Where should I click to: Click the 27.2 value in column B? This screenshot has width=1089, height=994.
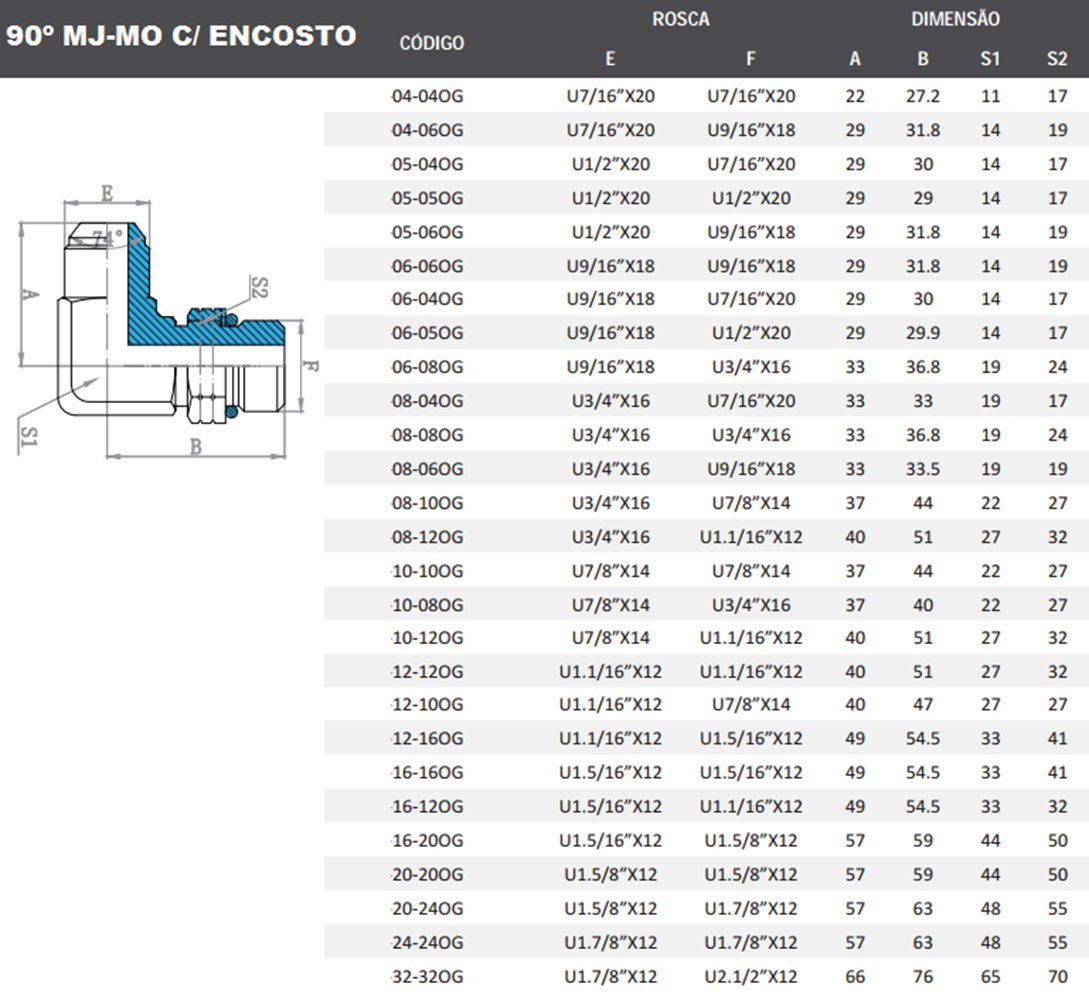pos(922,96)
